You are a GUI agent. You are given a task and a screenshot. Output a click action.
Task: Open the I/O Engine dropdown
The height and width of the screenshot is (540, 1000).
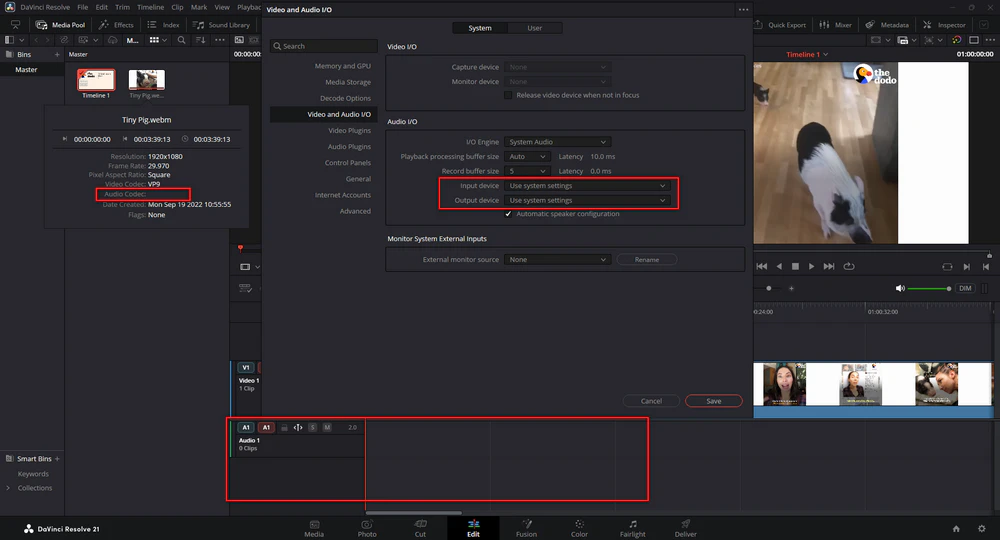tap(557, 142)
